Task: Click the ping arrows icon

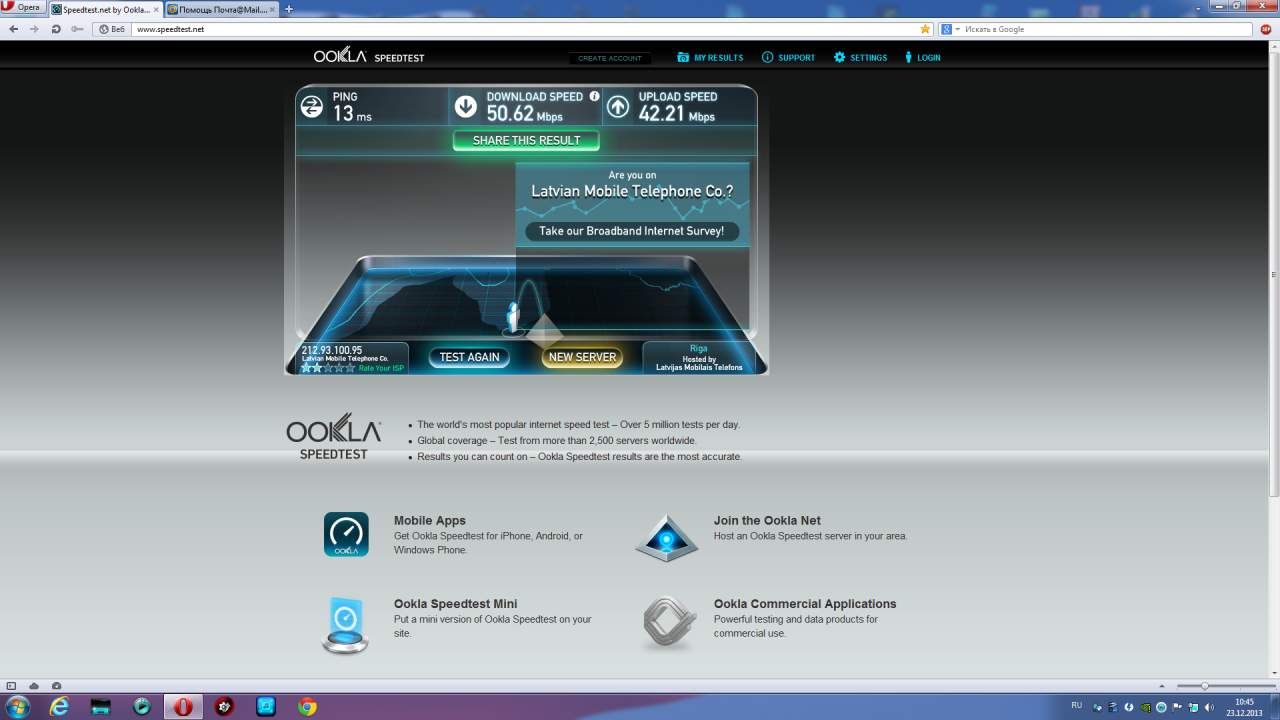Action: 312,106
